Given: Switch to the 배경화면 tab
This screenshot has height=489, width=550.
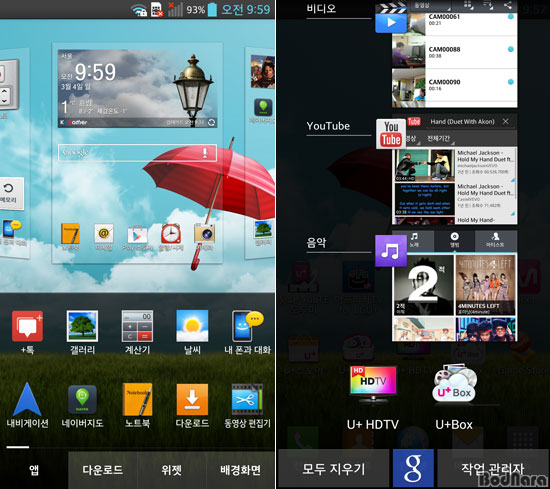Looking at the screenshot, I should coord(241,470).
